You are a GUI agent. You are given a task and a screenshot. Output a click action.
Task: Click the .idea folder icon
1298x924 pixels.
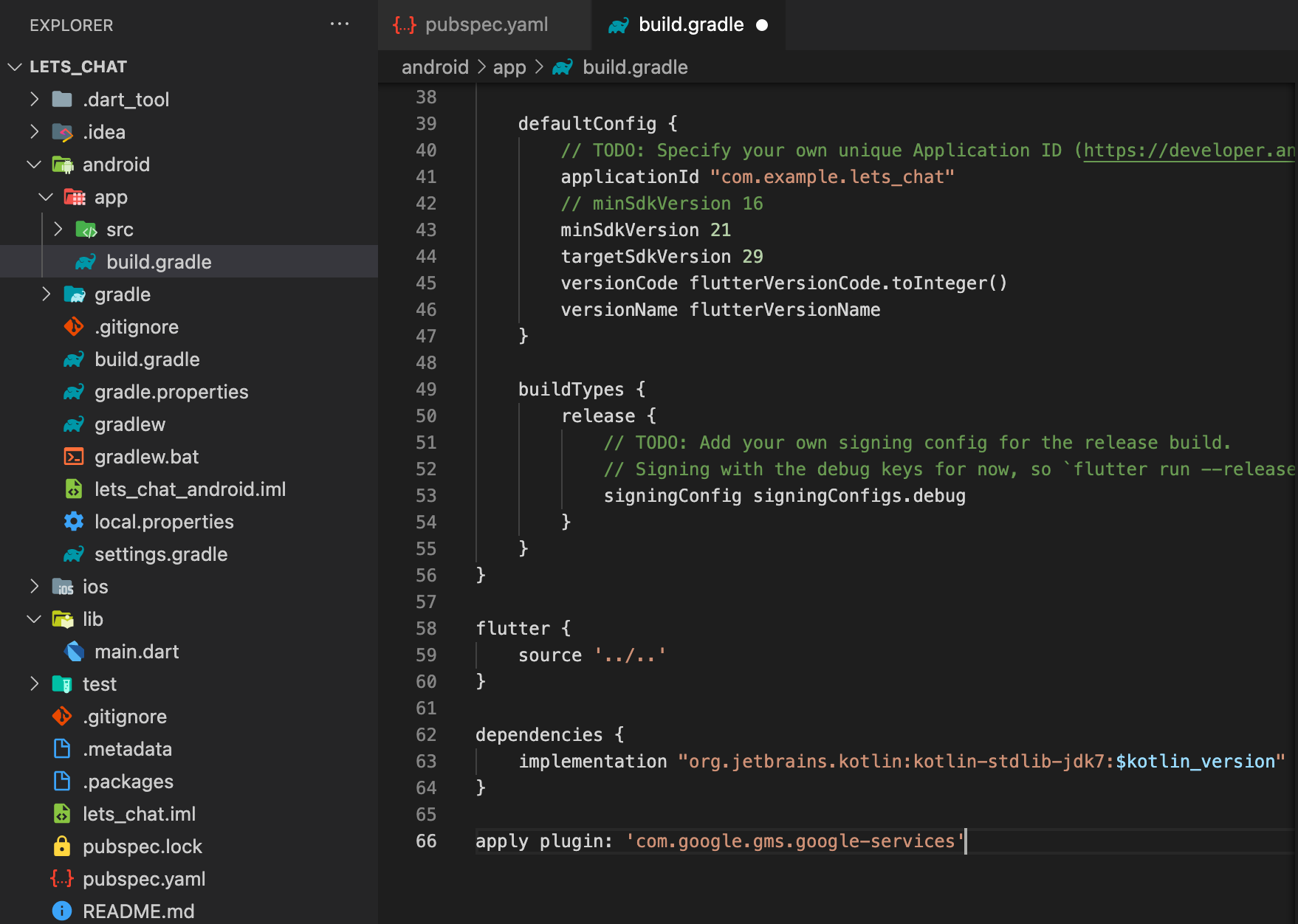pos(63,132)
